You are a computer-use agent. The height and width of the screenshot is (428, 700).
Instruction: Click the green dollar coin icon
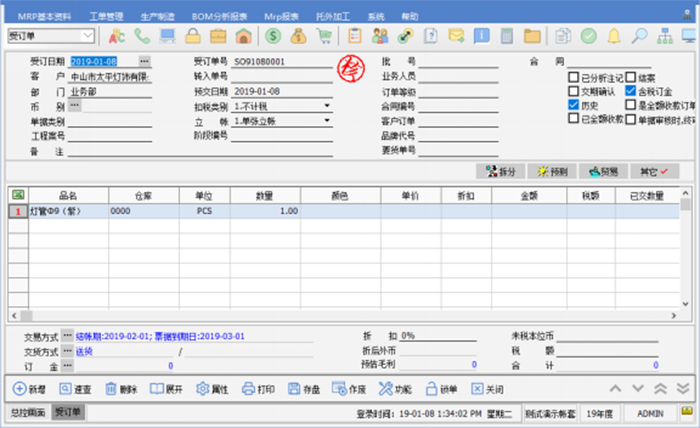click(273, 36)
